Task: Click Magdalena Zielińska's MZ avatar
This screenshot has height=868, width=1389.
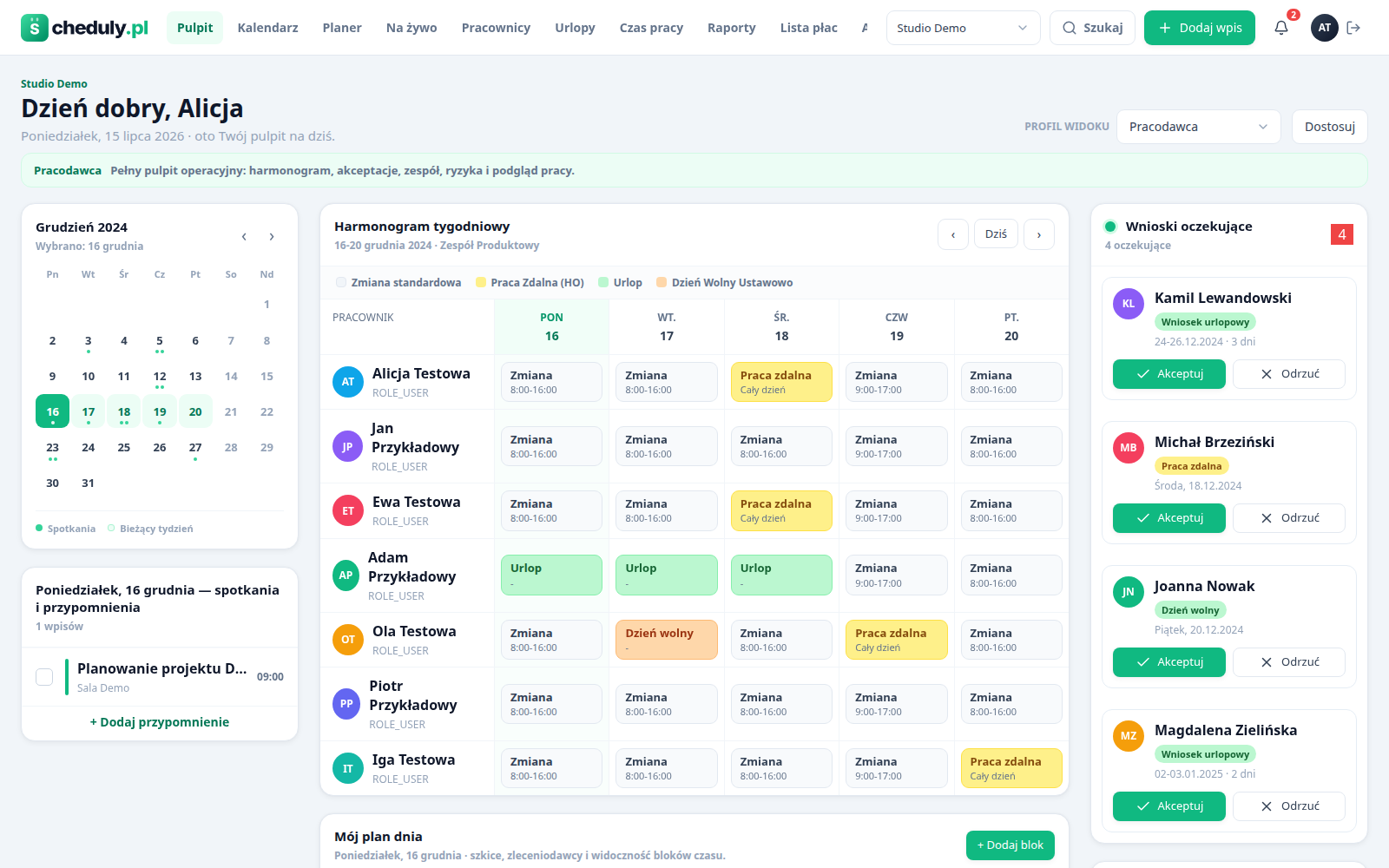Action: (1129, 736)
